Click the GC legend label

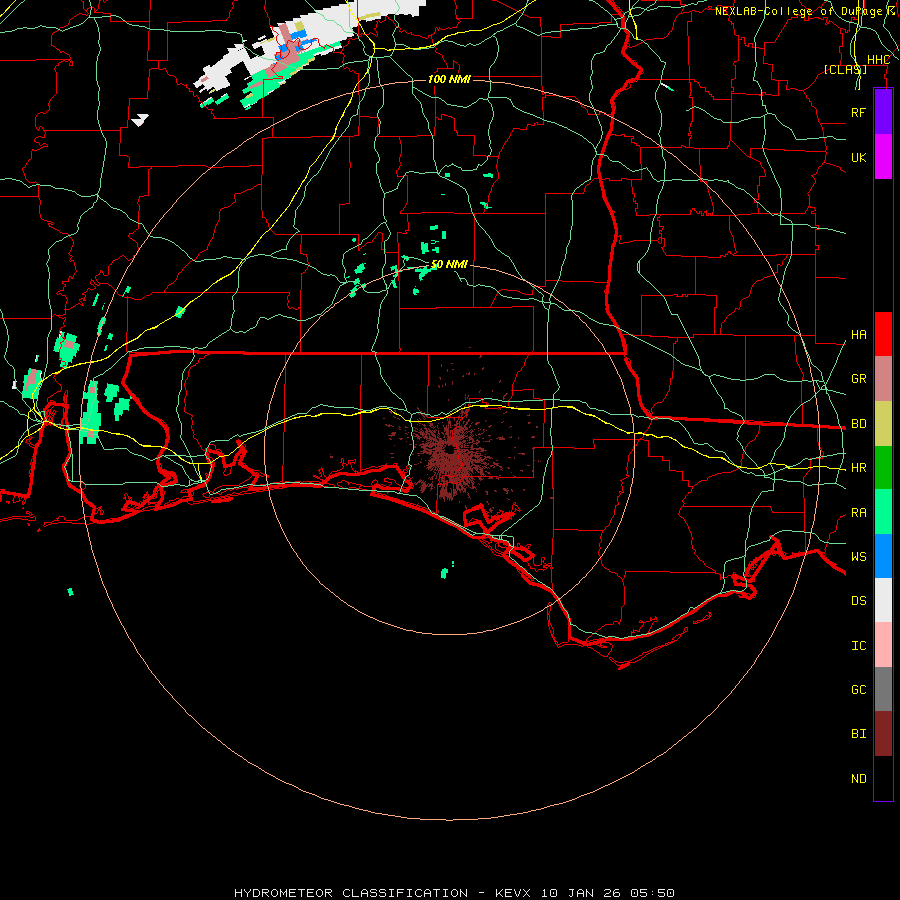pos(858,690)
